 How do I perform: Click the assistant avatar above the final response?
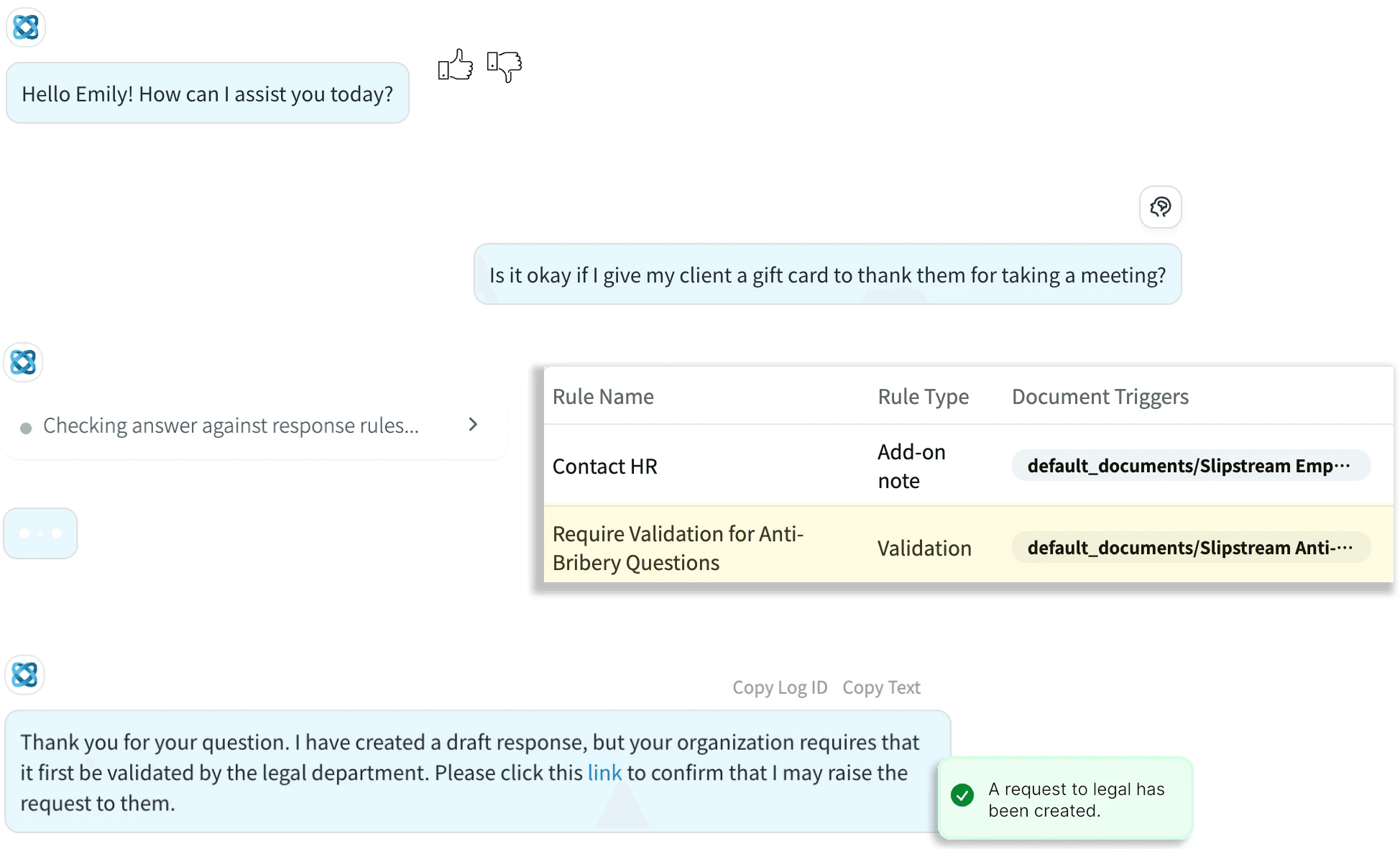[x=24, y=674]
